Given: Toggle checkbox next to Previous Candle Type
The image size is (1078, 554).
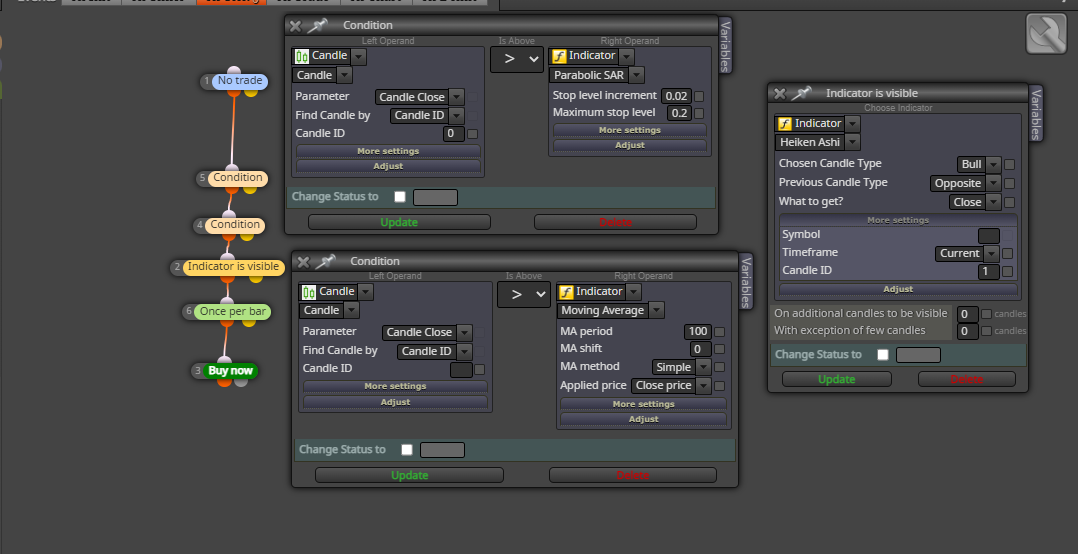Looking at the screenshot, I should coord(1009,184).
